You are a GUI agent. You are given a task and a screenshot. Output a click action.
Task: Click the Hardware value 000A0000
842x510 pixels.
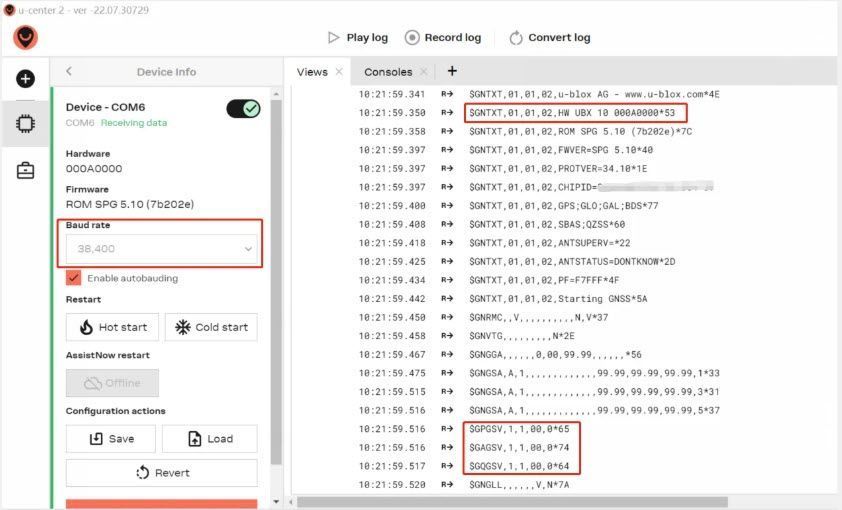tap(94, 169)
